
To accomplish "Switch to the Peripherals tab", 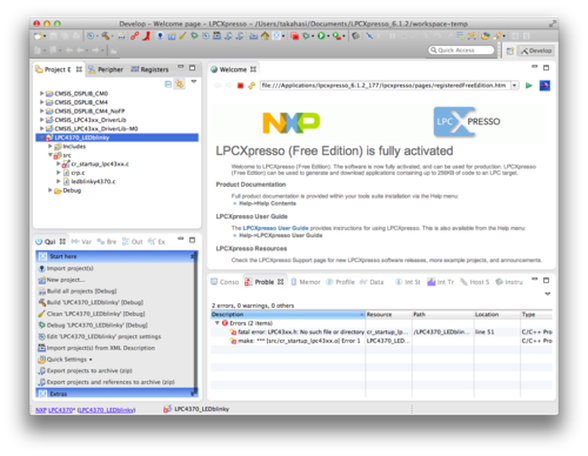I will tap(106, 69).
